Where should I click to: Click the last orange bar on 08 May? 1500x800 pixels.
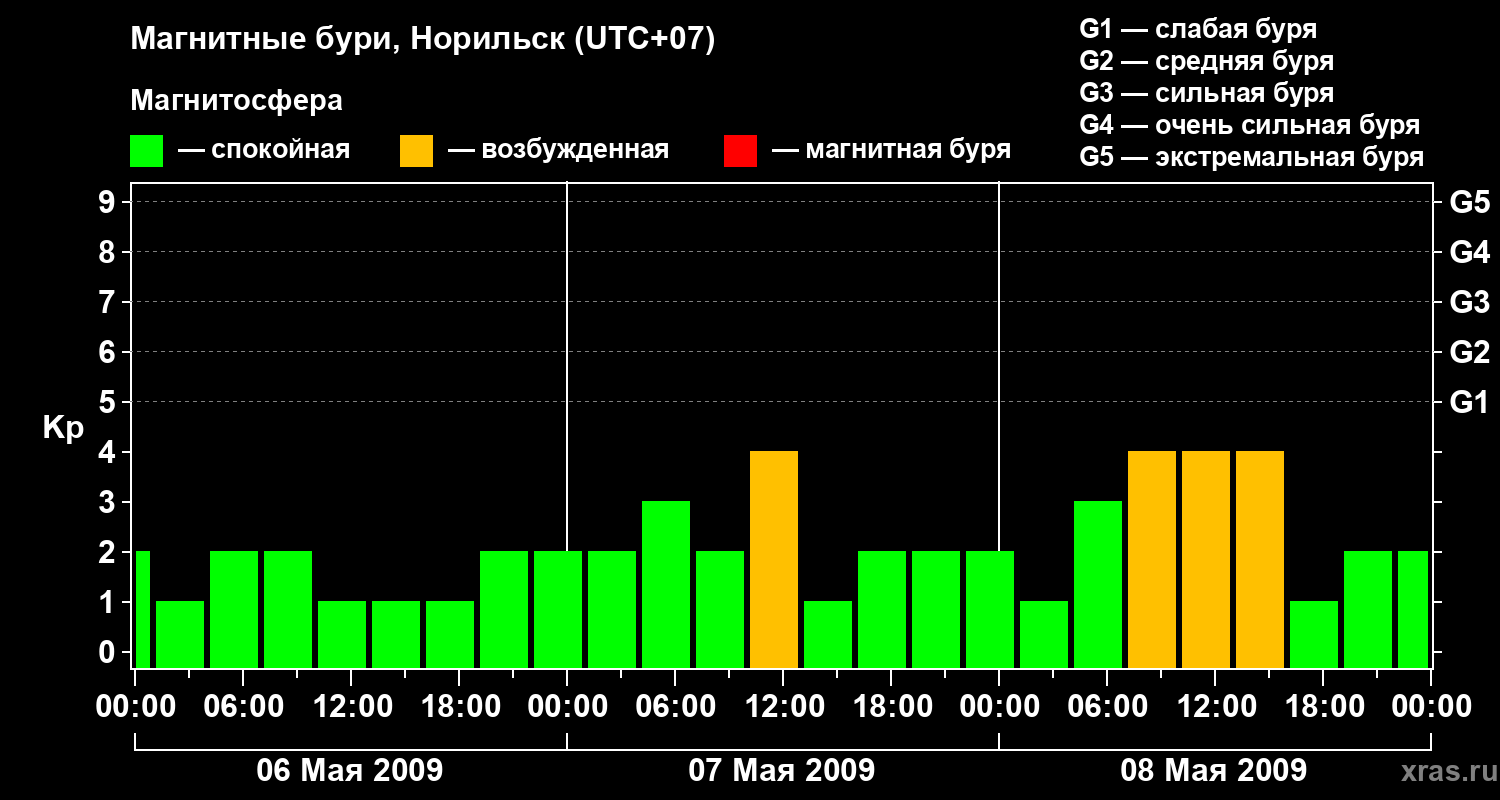[1260, 559]
